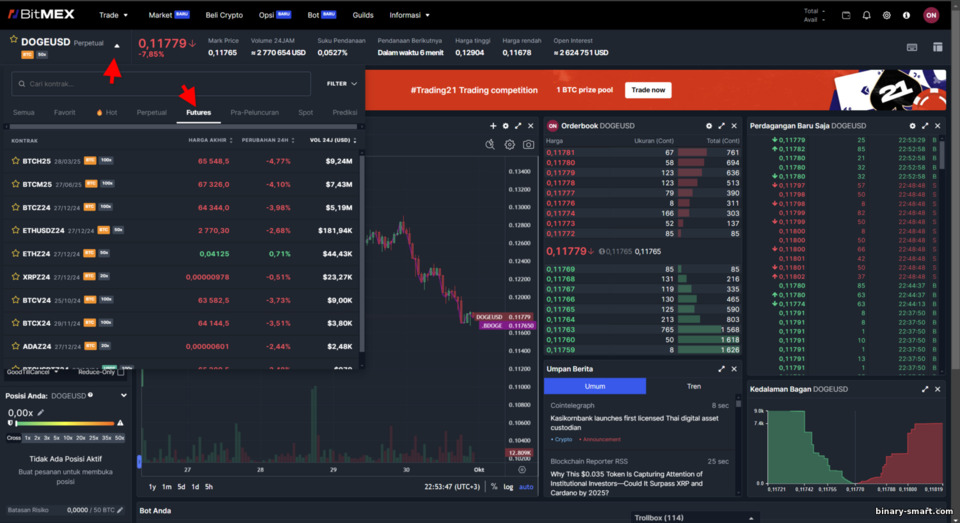This screenshot has width=960, height=523.
Task: Open the Informasi dropdown menu
Action: click(x=410, y=15)
